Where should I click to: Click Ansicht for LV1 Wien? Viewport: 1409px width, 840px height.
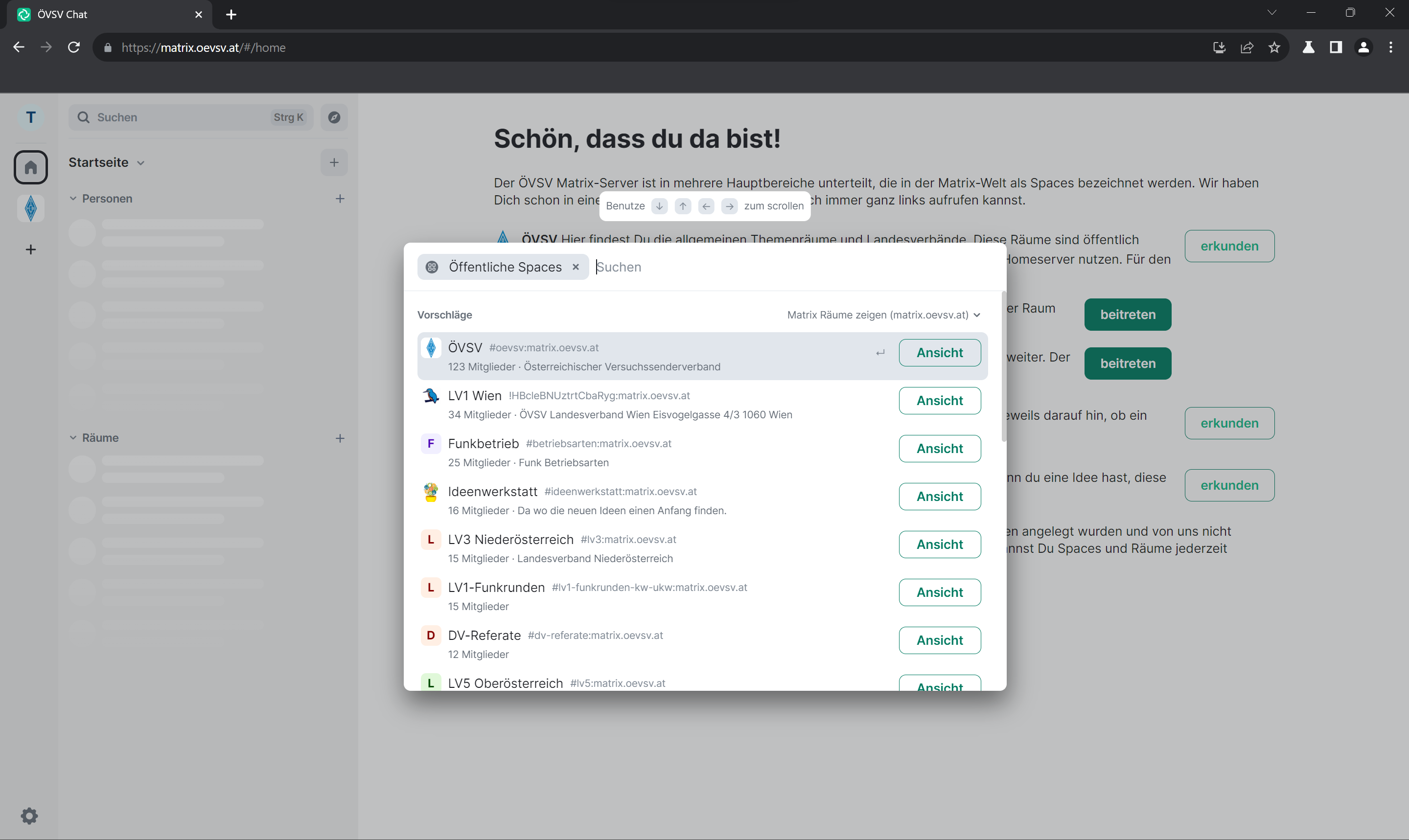click(x=940, y=401)
